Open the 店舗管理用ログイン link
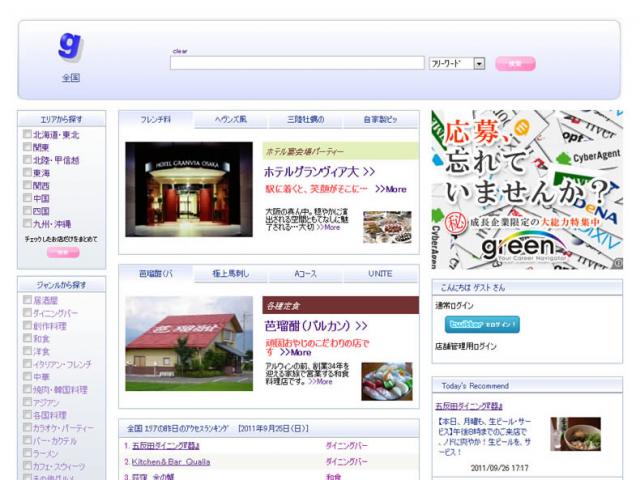The height and width of the screenshot is (480, 640). coord(466,347)
